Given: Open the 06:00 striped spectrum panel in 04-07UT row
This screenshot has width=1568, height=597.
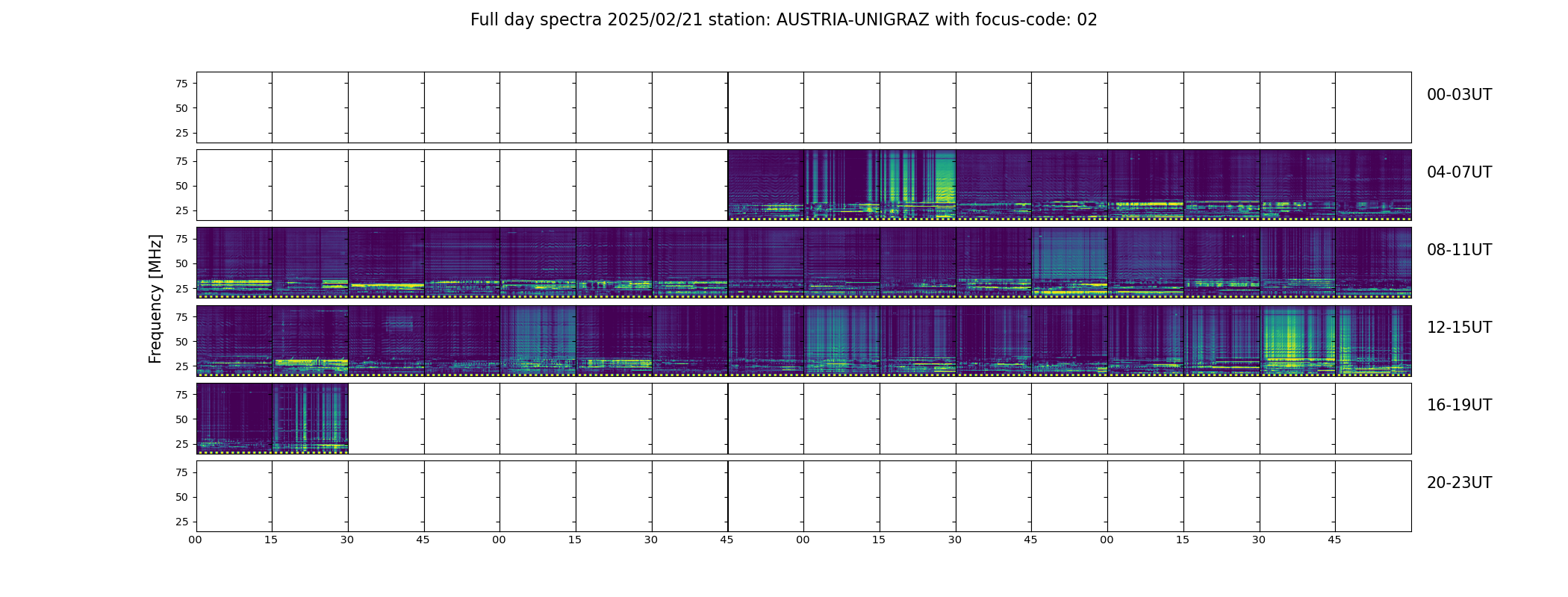Looking at the screenshot, I should coord(841,185).
